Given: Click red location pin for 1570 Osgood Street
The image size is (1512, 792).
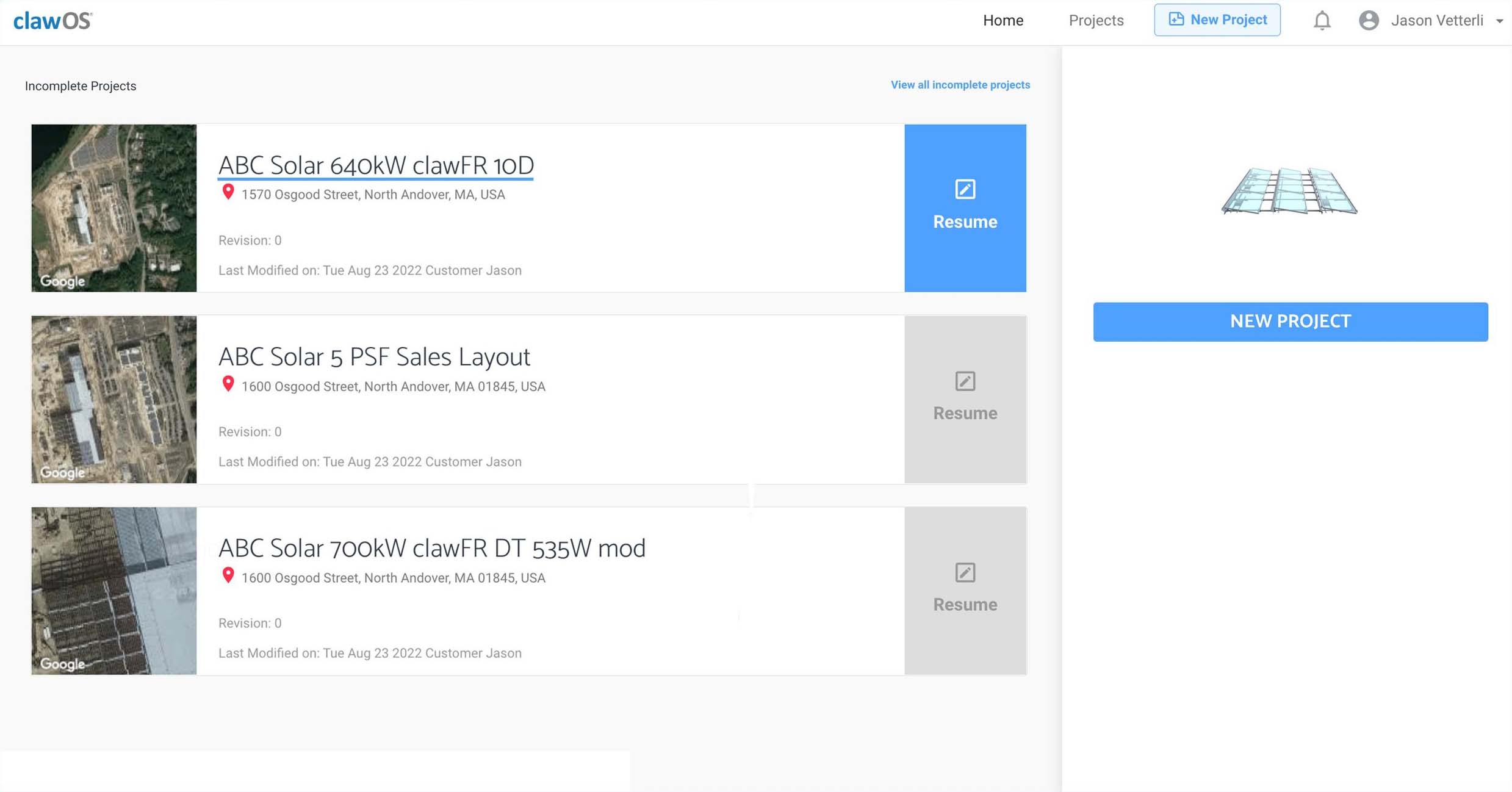Looking at the screenshot, I should point(228,192).
